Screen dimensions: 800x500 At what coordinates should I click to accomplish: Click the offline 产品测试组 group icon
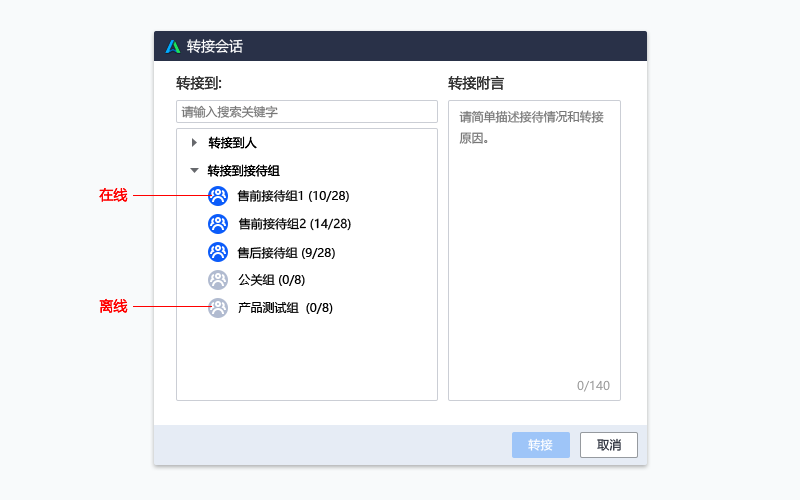[x=218, y=308]
